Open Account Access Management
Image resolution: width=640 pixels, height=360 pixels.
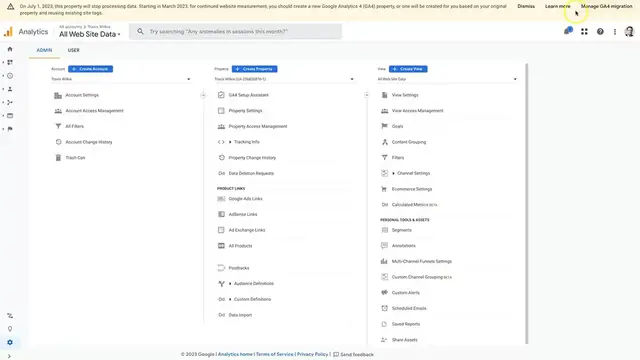coord(94,111)
